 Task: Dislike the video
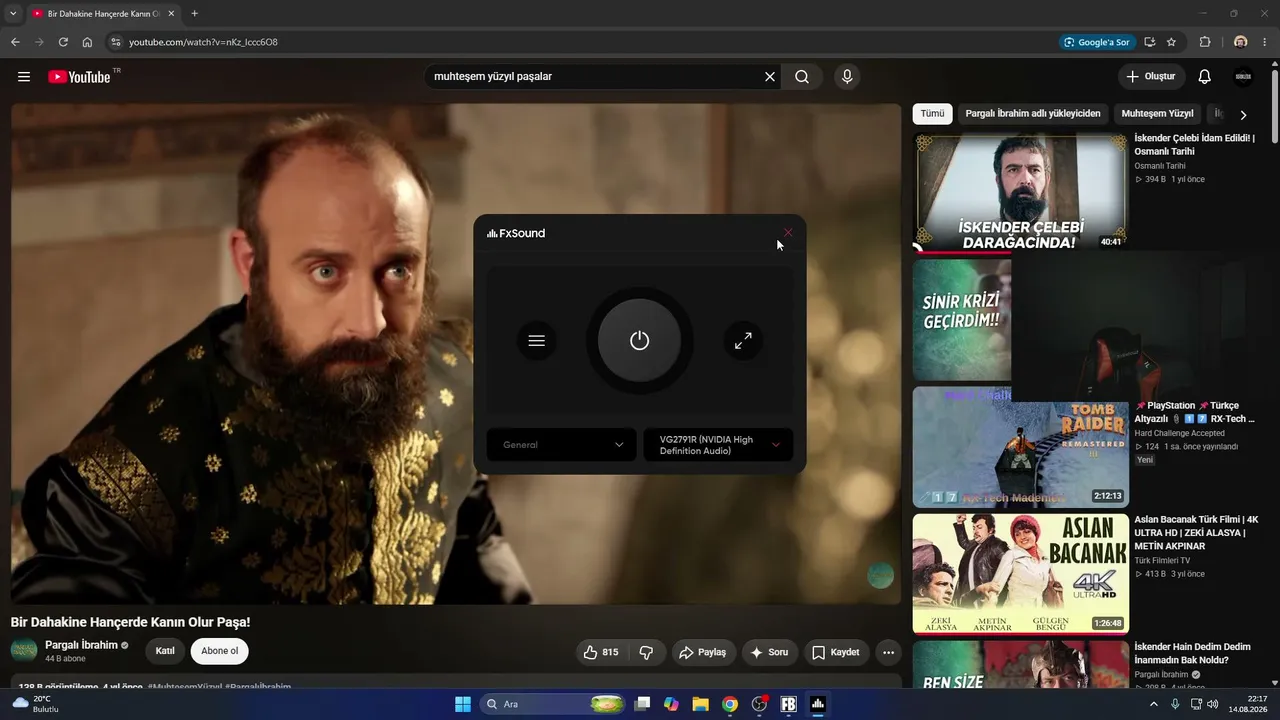point(646,652)
